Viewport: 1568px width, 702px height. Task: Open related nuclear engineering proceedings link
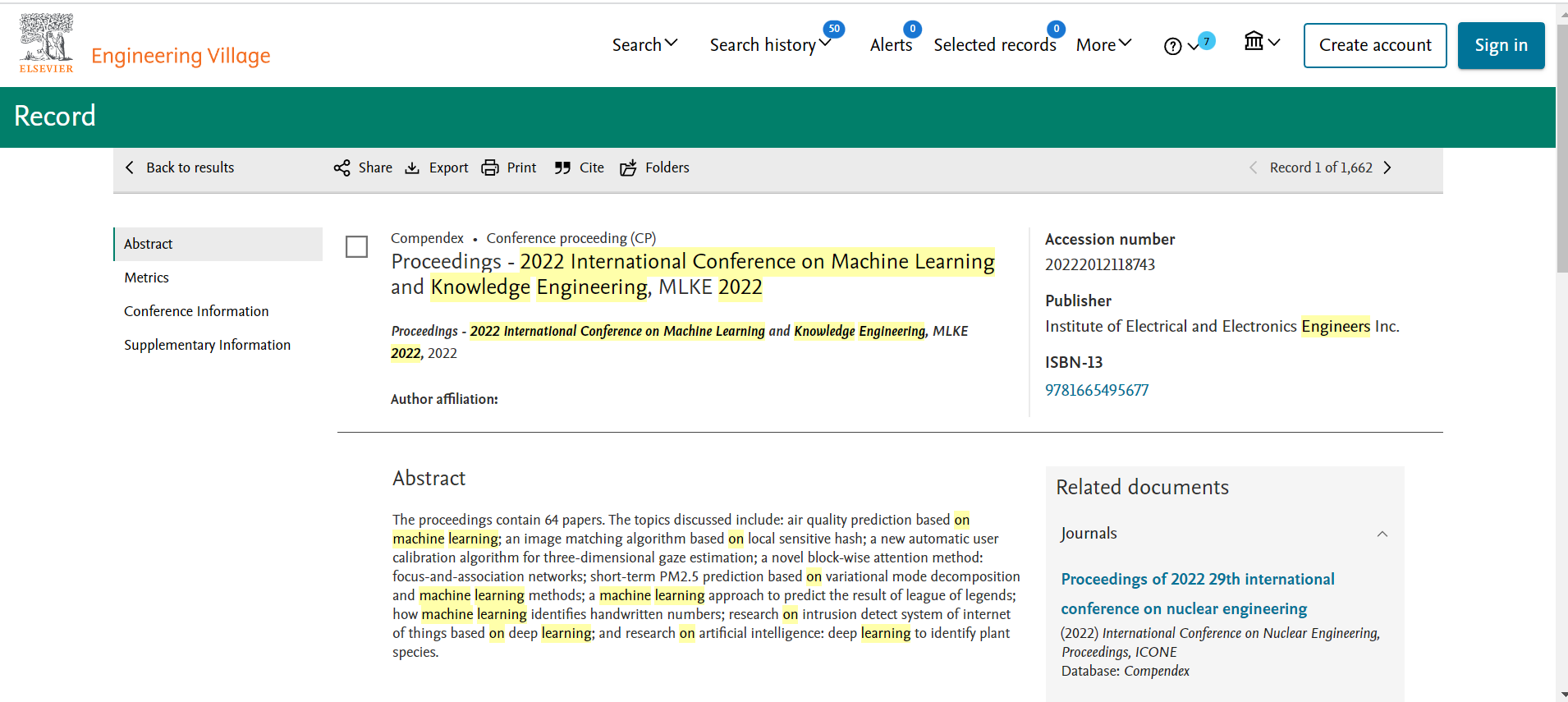coord(1198,594)
